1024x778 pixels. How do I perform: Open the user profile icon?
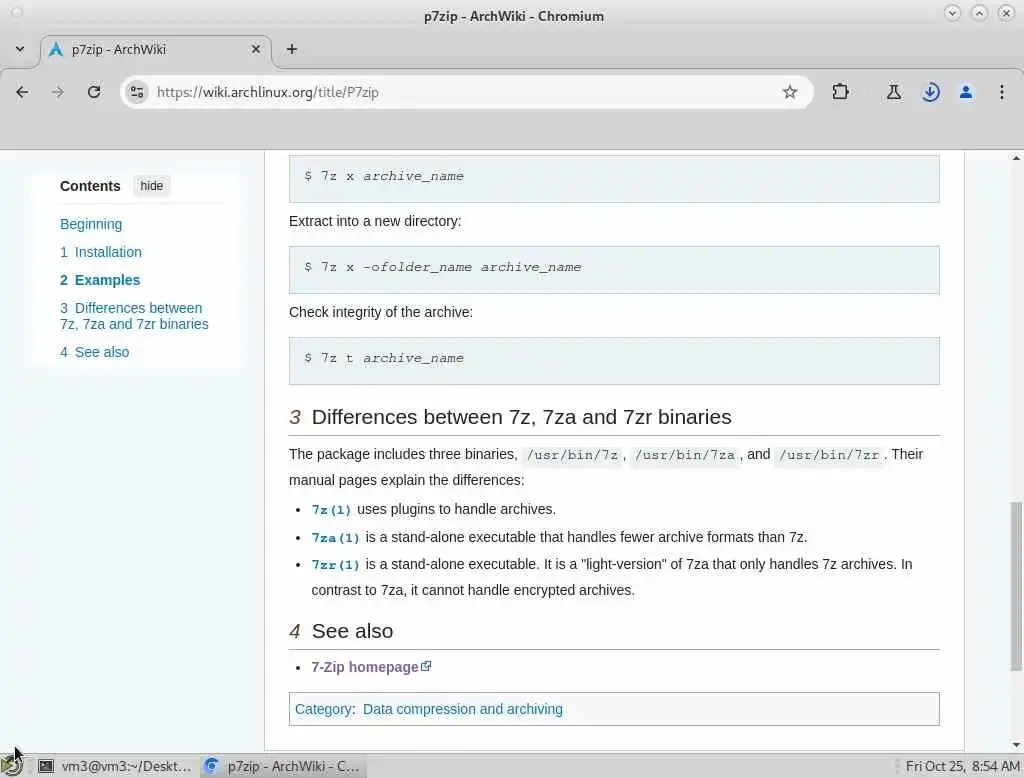tap(966, 92)
